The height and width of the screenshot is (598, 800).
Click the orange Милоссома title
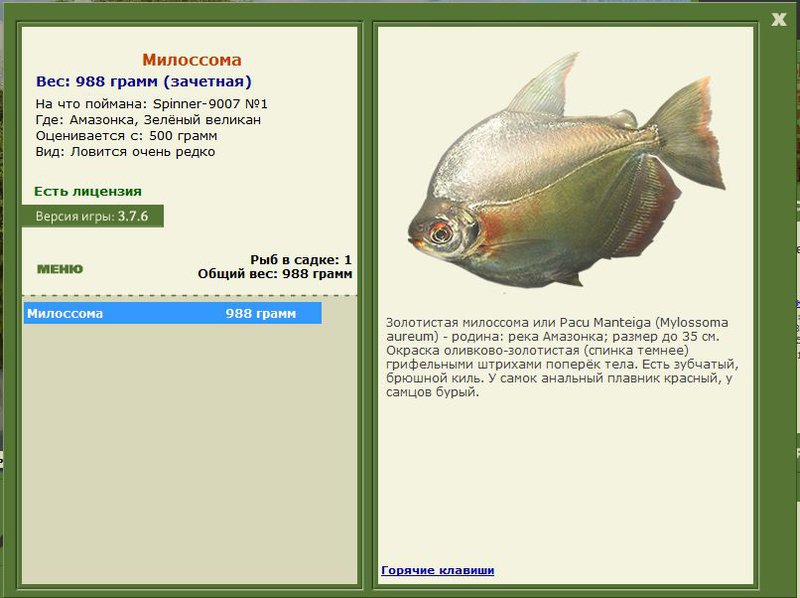(191, 60)
